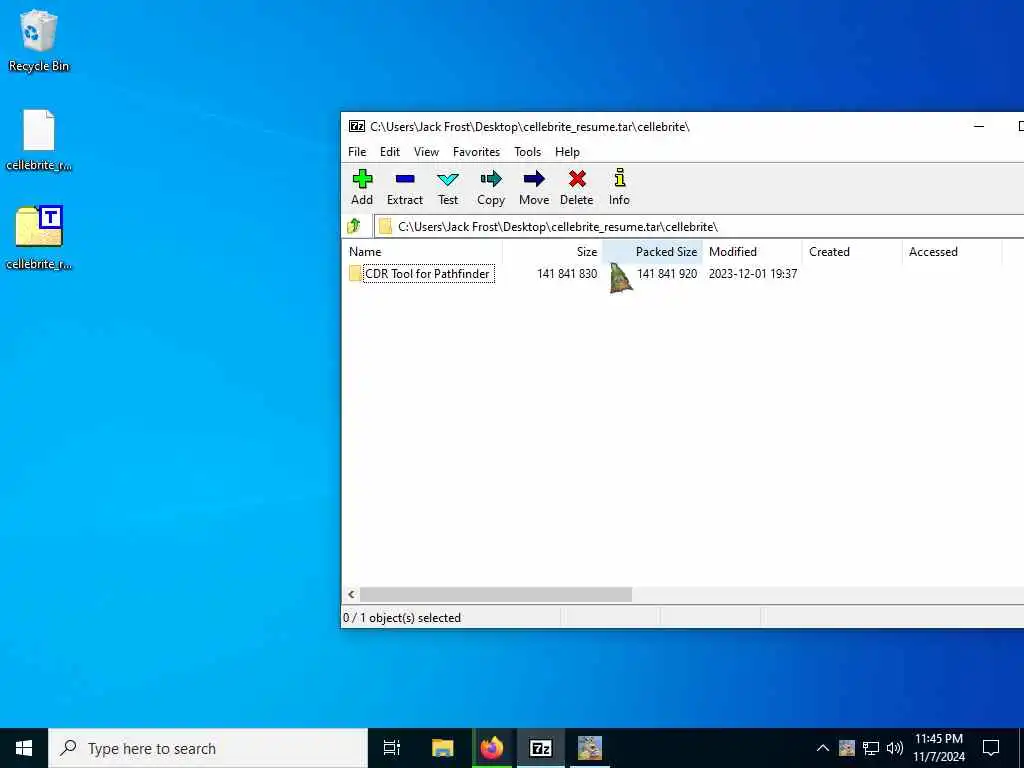Select the Recycle Bin desktop icon
The height and width of the screenshot is (768, 1024).
(x=39, y=41)
